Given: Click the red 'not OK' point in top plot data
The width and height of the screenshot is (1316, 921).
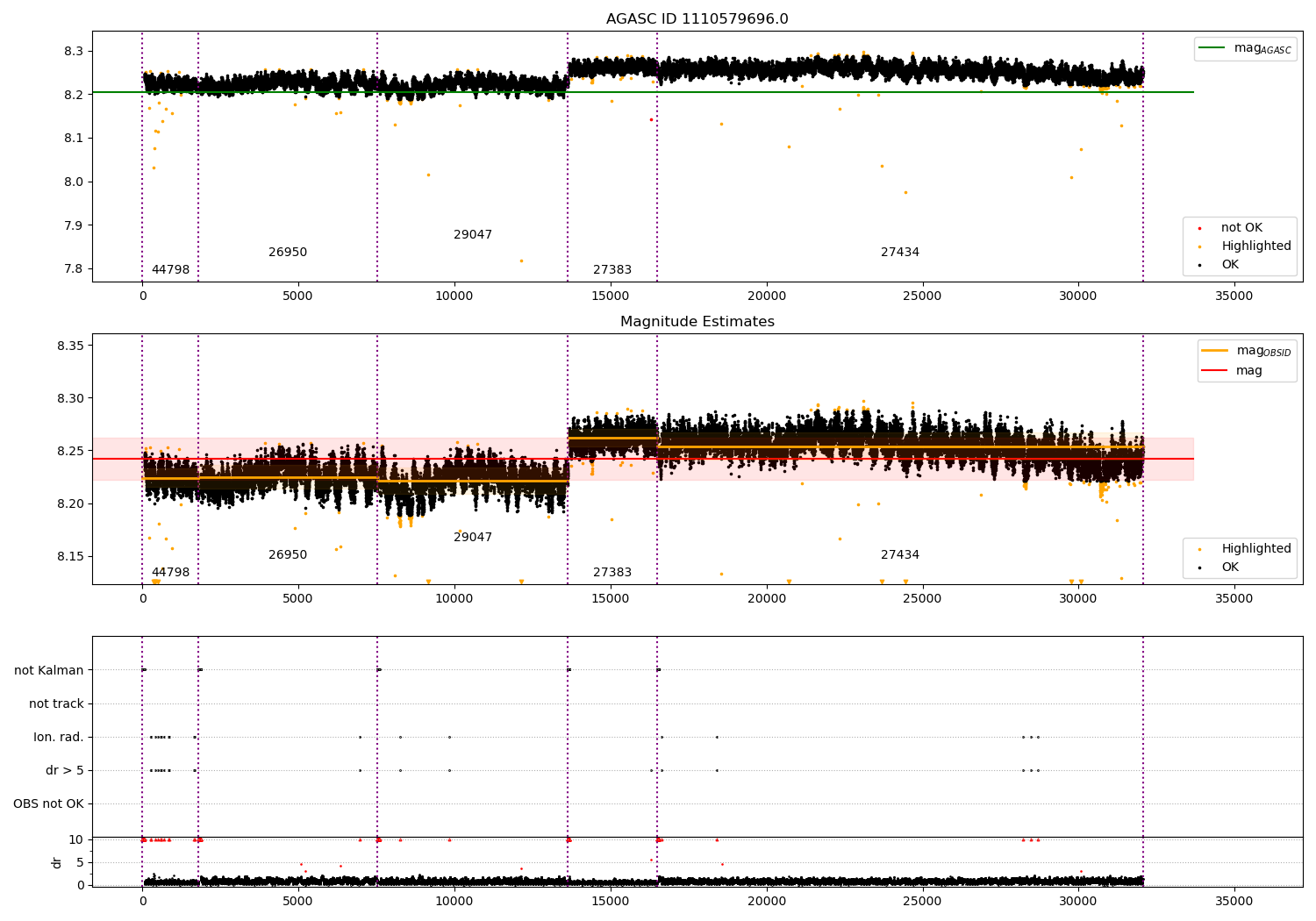Looking at the screenshot, I should point(651,119).
